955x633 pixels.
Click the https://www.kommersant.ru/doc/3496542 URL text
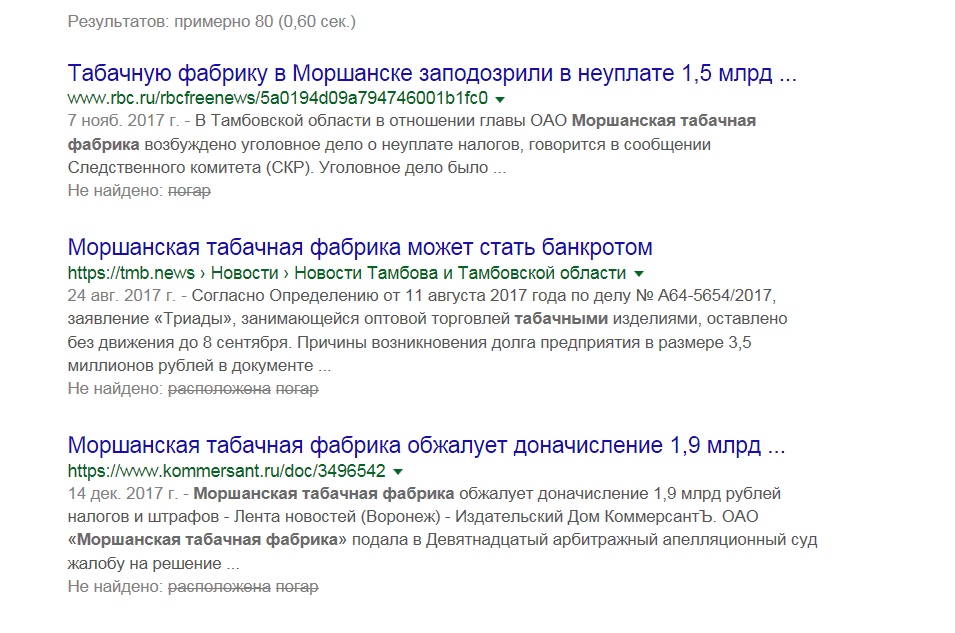point(227,471)
